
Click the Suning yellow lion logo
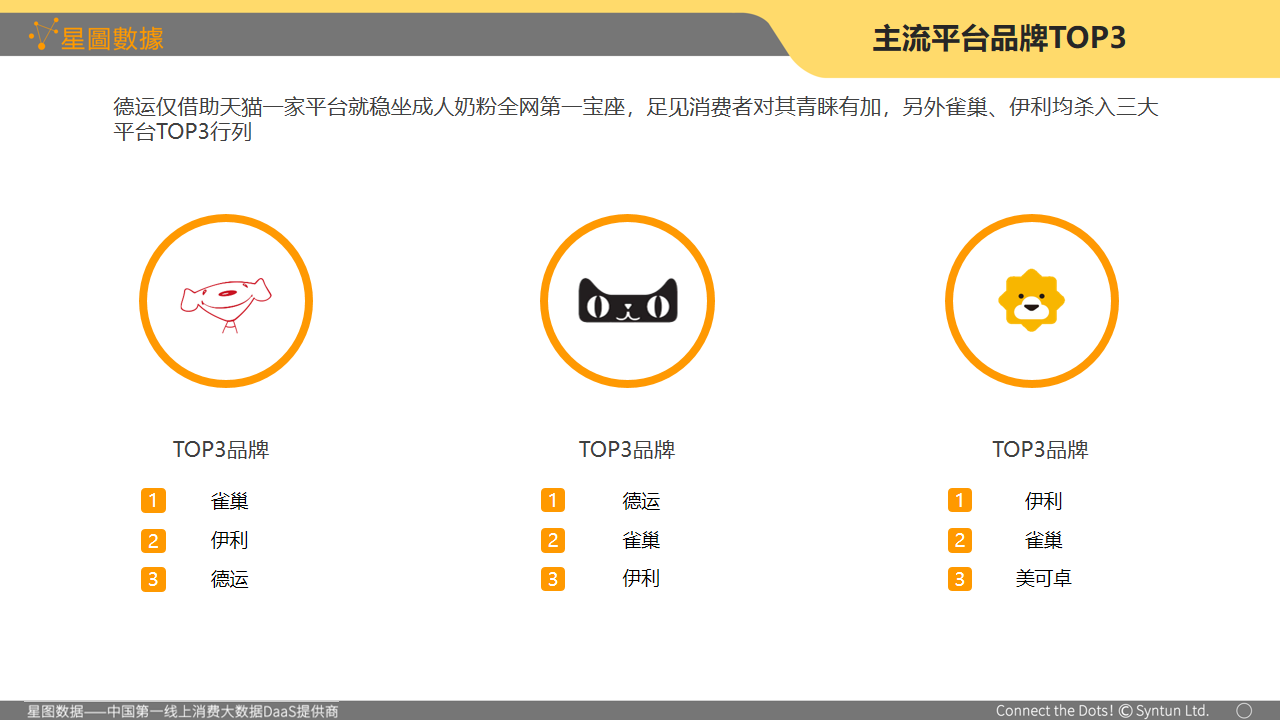tap(1031, 300)
